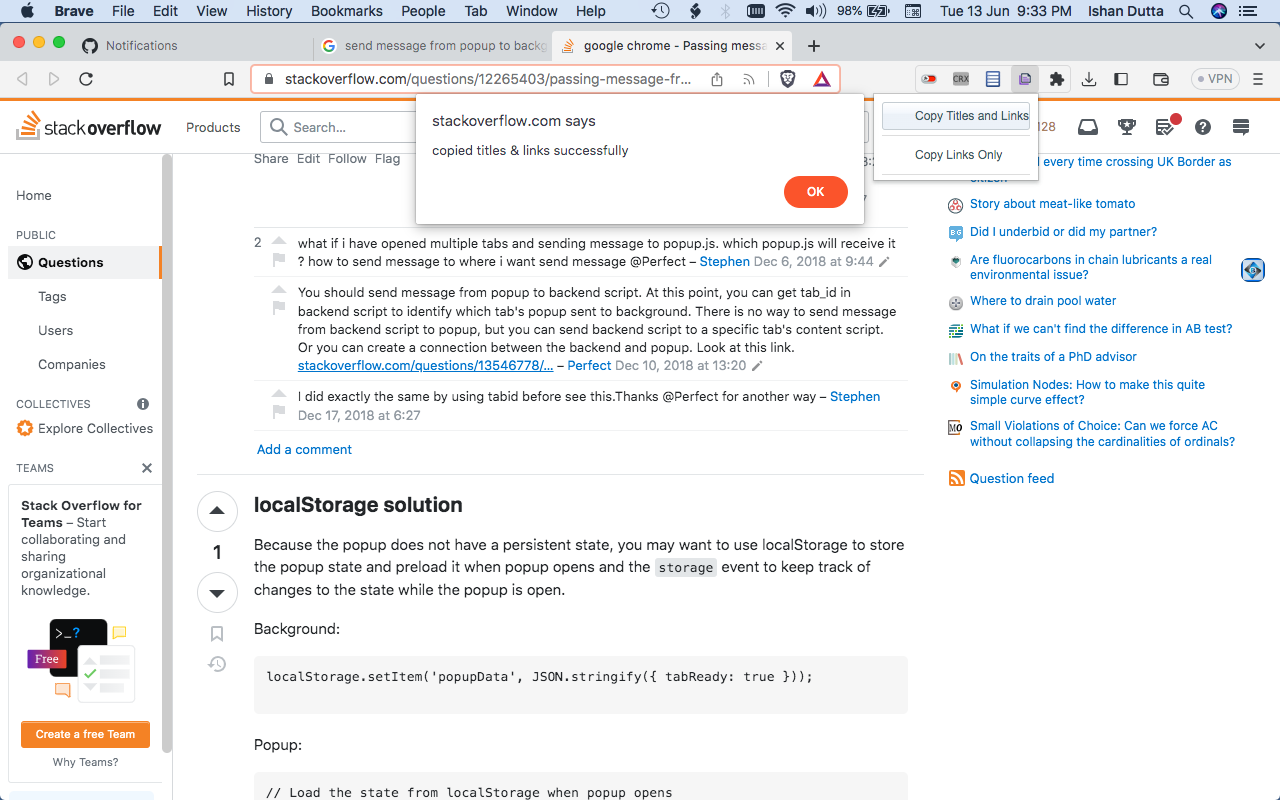The width and height of the screenshot is (1280, 800).
Task: Click the Stack Overflow logo
Action: (89, 127)
